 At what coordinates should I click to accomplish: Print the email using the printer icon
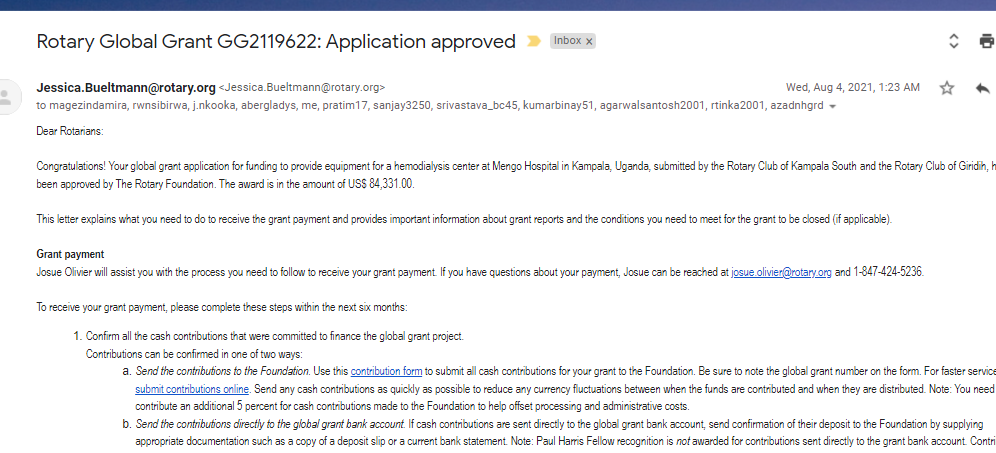coord(987,41)
